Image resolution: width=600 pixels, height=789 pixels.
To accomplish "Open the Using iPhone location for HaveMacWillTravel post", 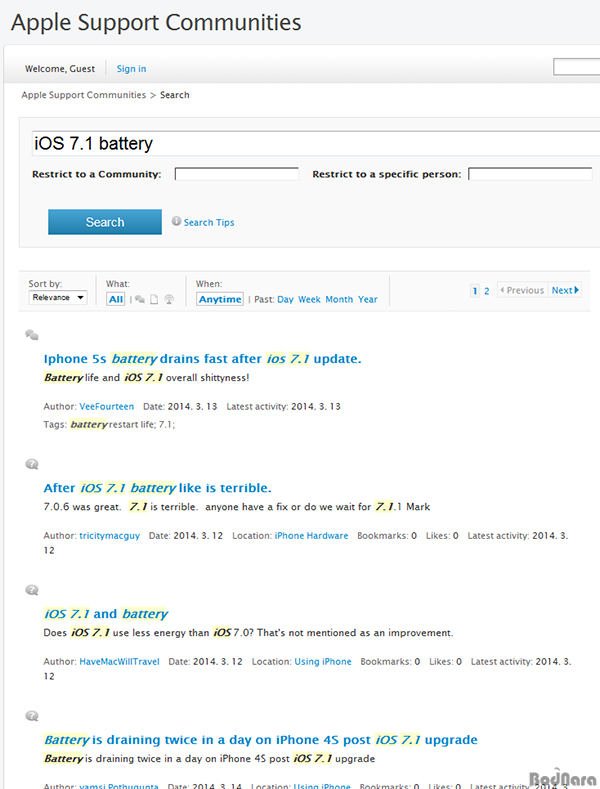I will (x=323, y=661).
